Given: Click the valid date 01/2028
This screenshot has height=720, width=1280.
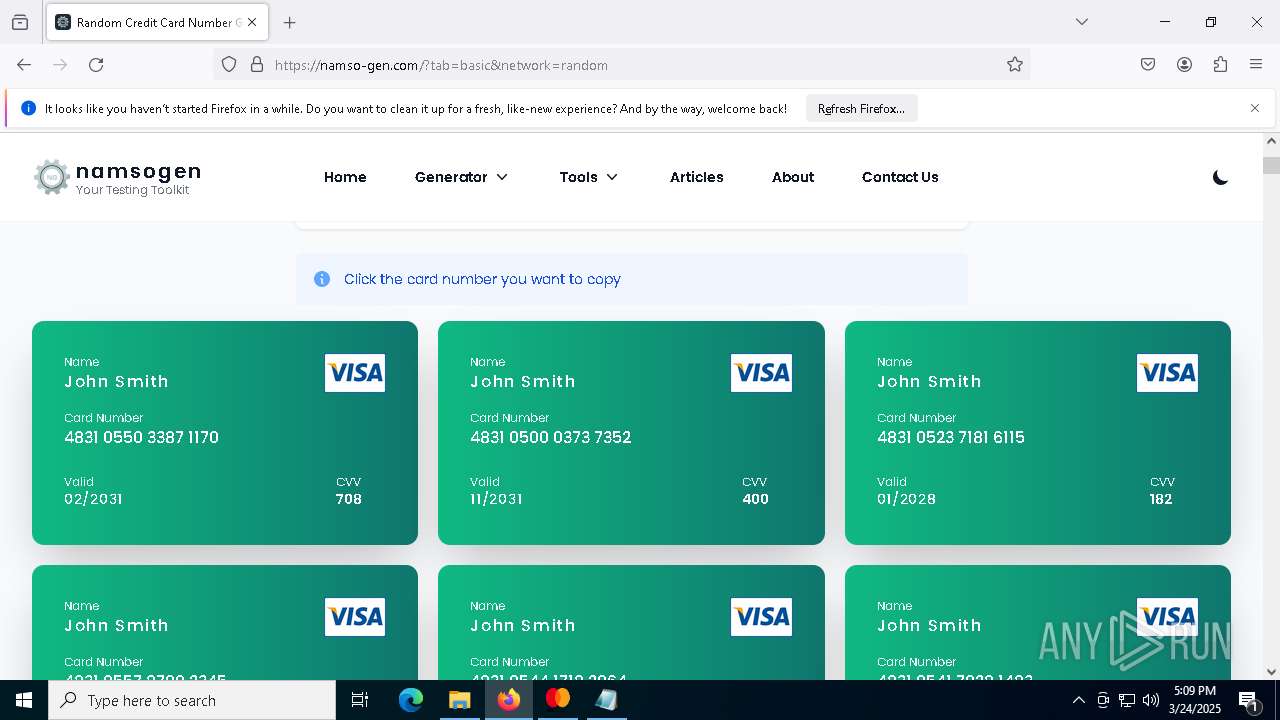Looking at the screenshot, I should click(906, 499).
